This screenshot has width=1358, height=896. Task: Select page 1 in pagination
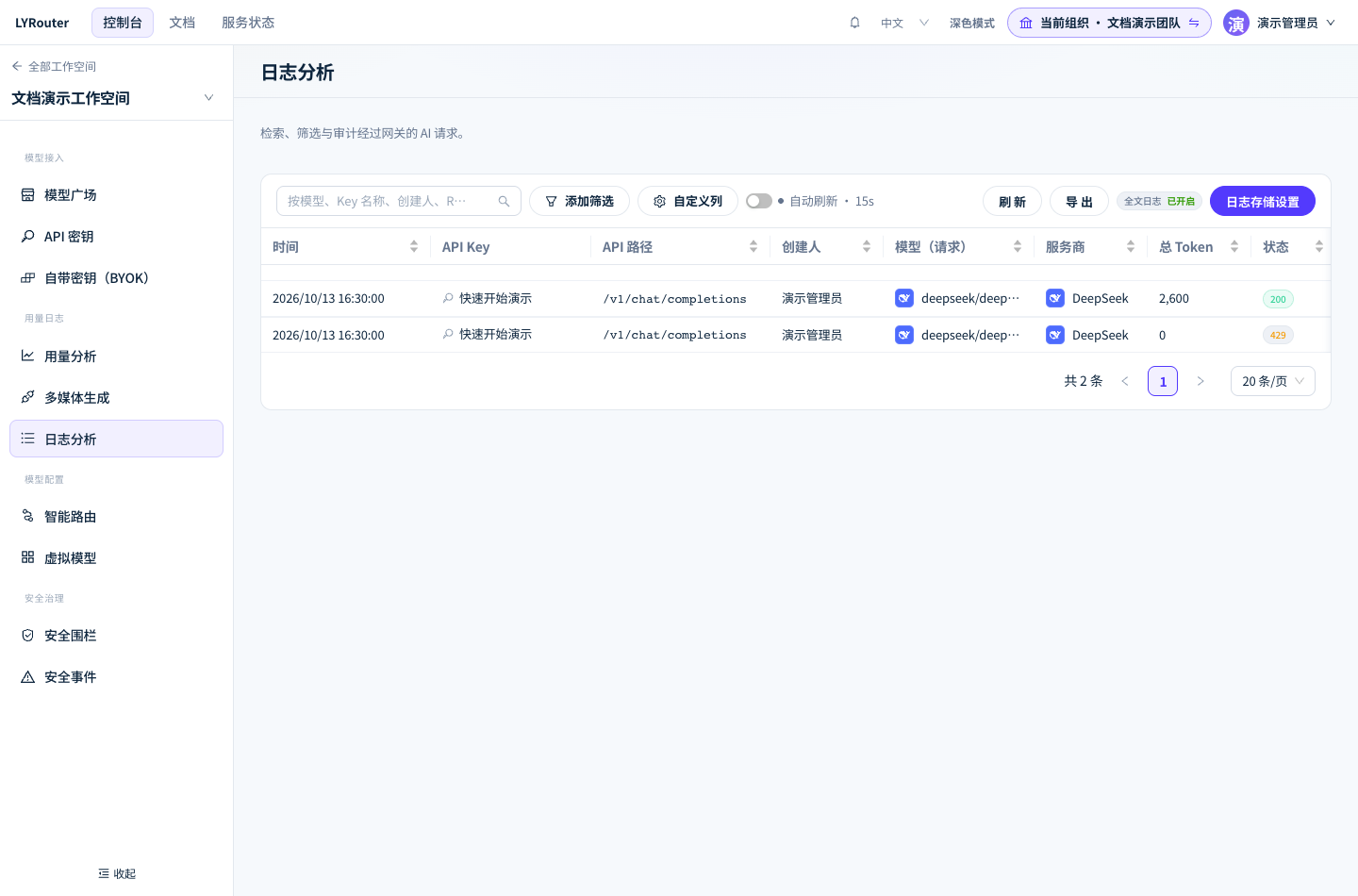pos(1163,381)
